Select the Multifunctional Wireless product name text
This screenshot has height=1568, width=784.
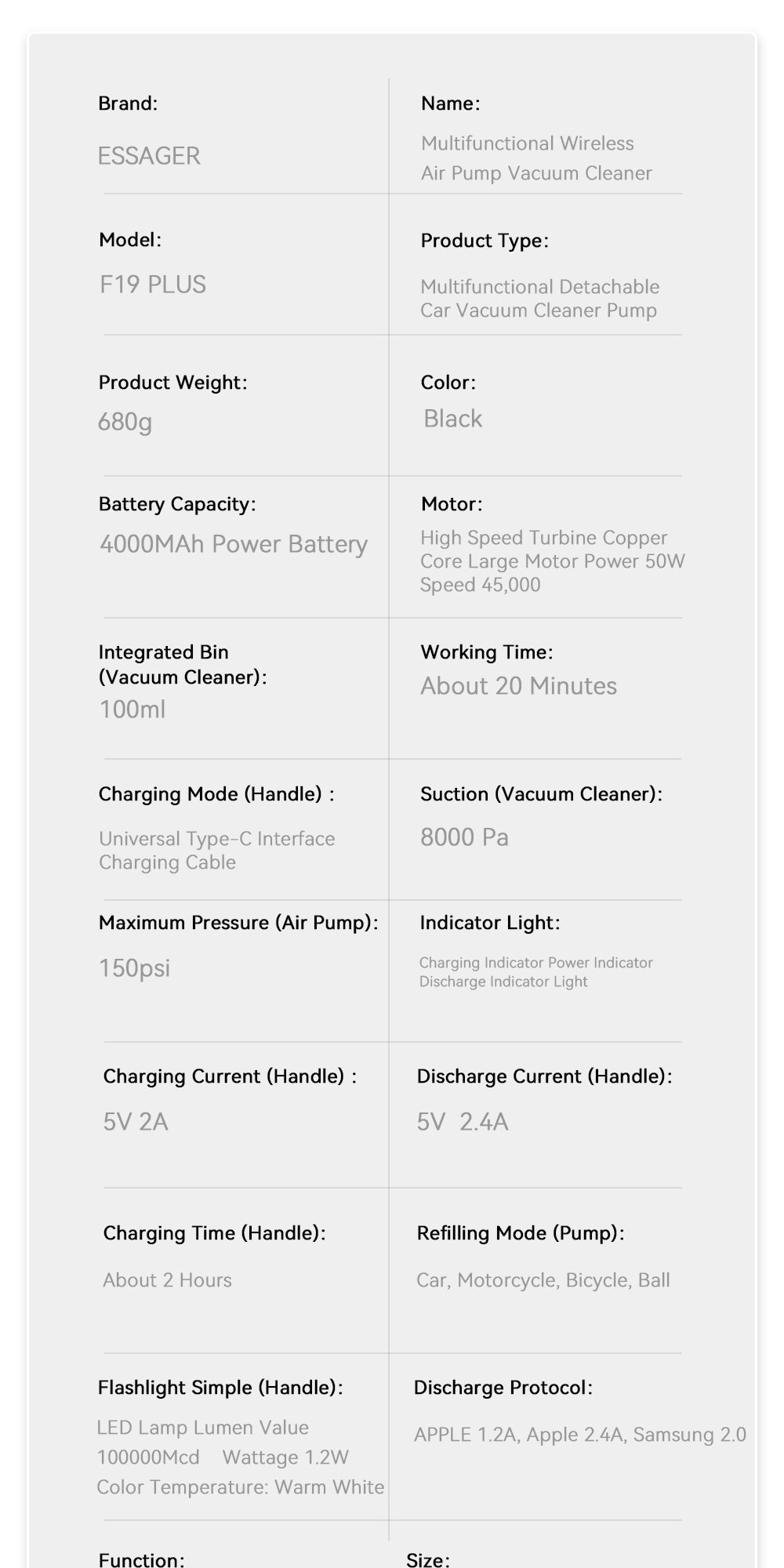[x=528, y=143]
